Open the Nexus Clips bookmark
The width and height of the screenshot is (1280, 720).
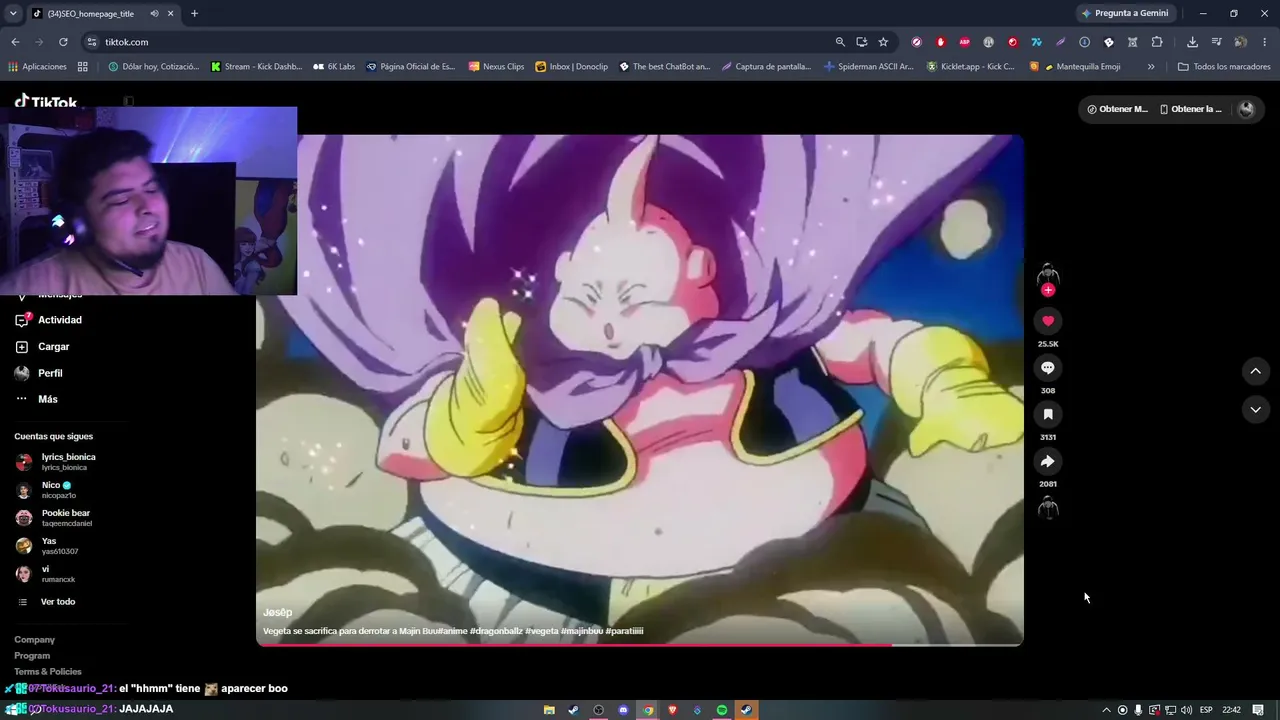497,67
